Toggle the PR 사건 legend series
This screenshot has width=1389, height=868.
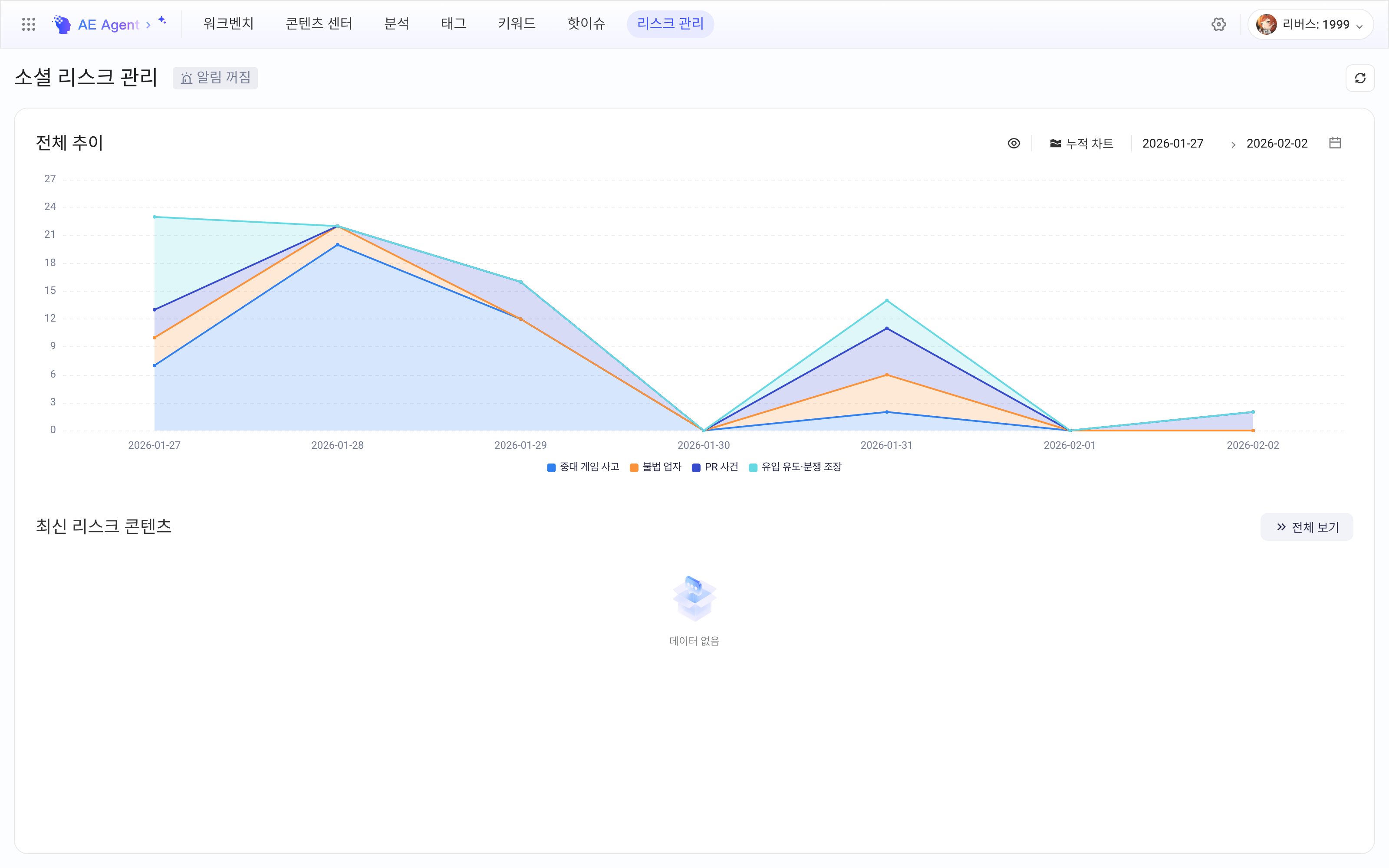coord(715,467)
